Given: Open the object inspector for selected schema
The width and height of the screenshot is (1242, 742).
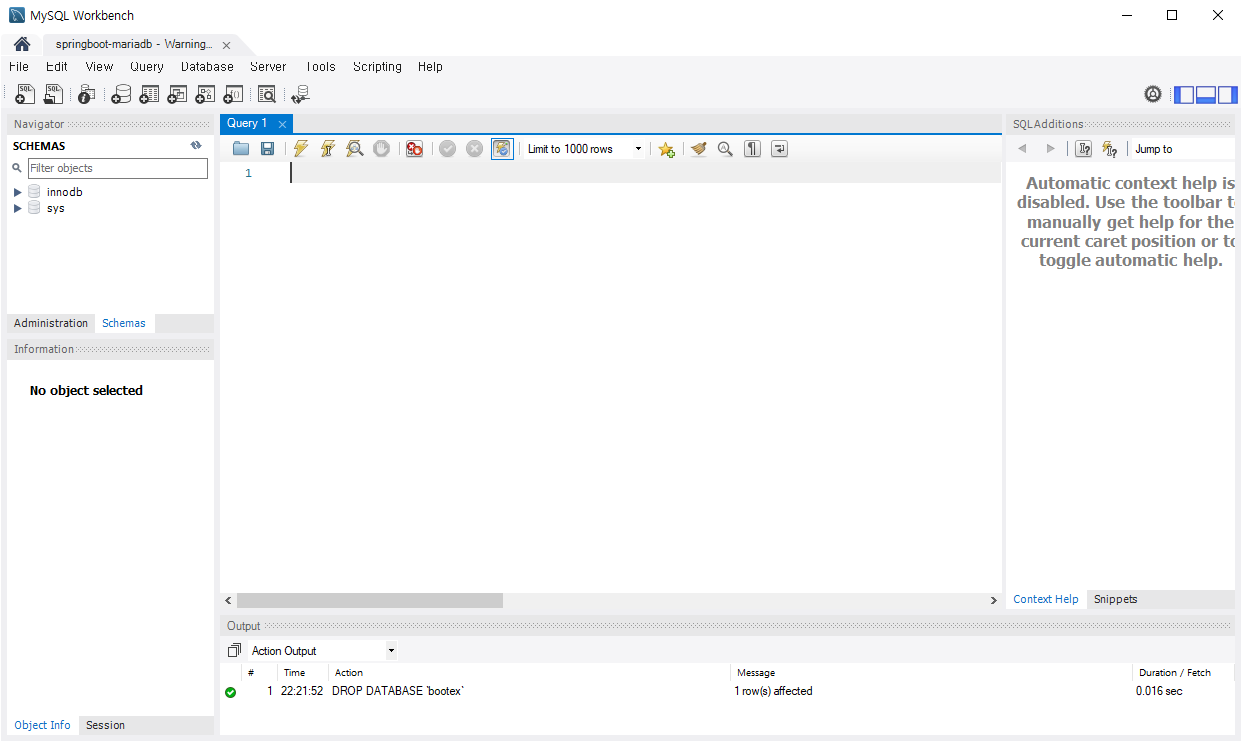Looking at the screenshot, I should 86,94.
